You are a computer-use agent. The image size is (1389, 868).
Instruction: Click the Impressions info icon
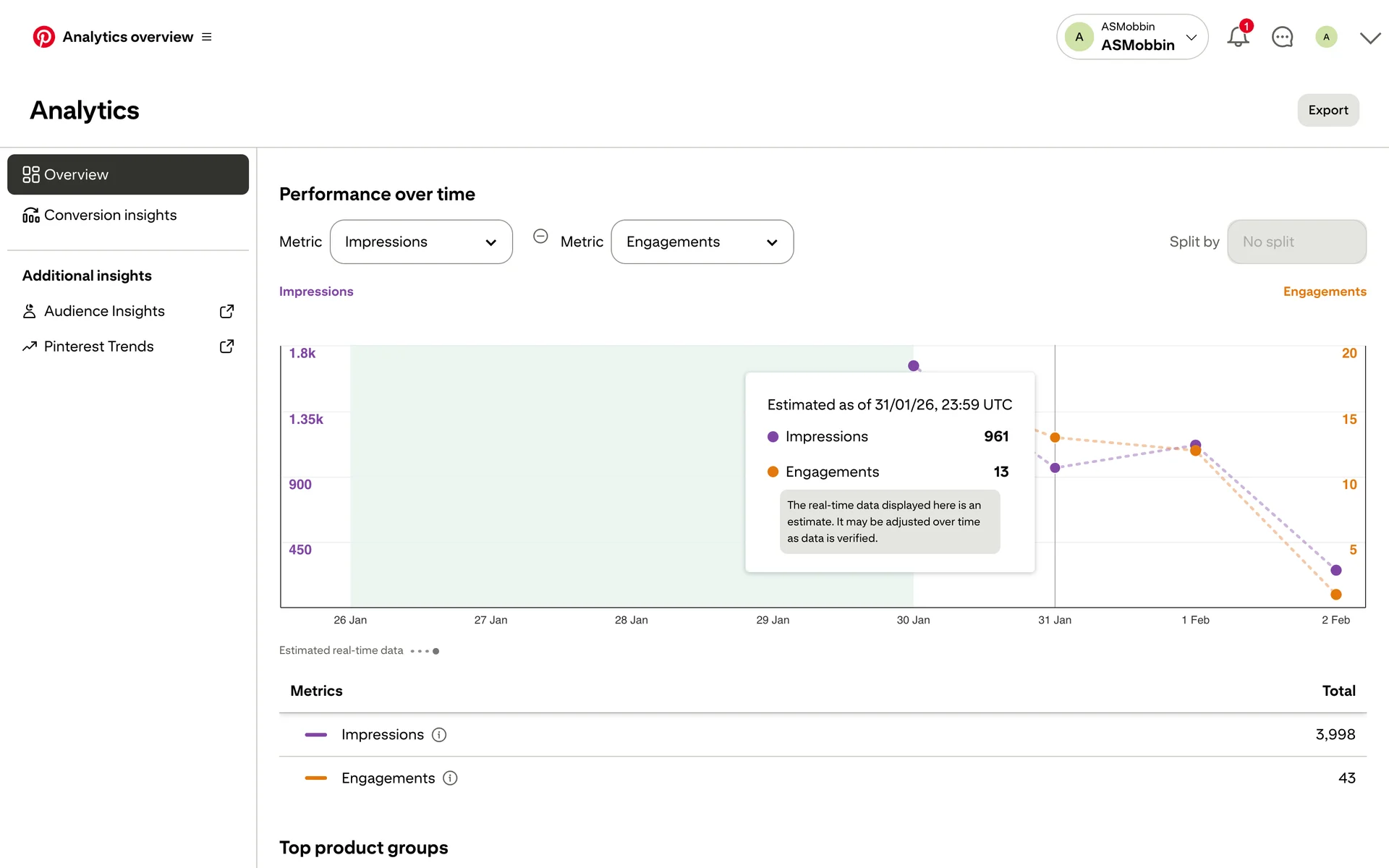[439, 735]
